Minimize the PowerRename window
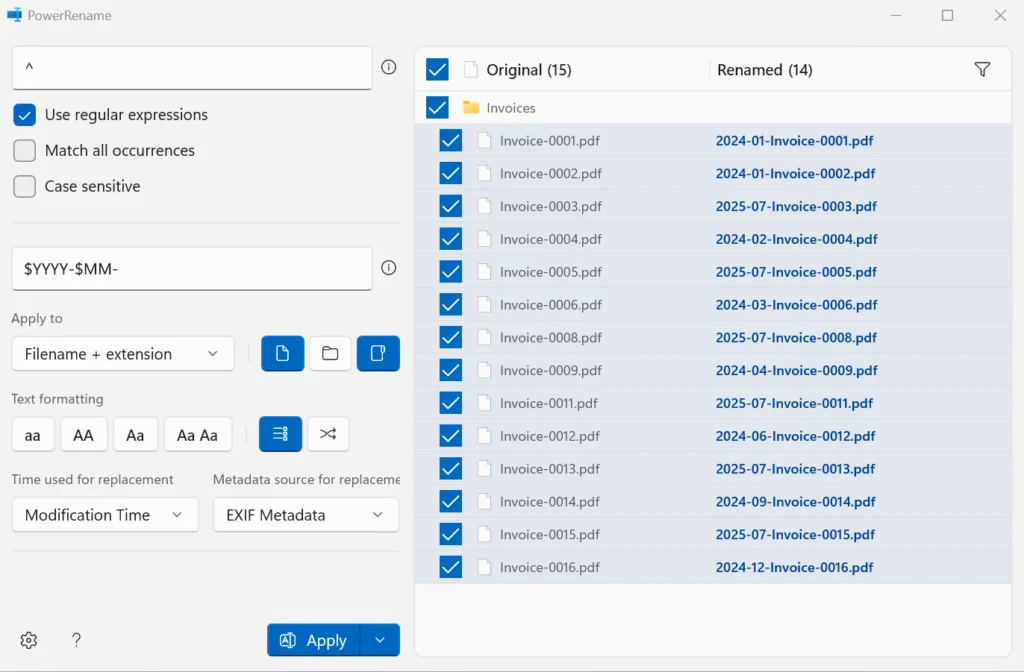Viewport: 1024px width, 672px height. tap(896, 15)
